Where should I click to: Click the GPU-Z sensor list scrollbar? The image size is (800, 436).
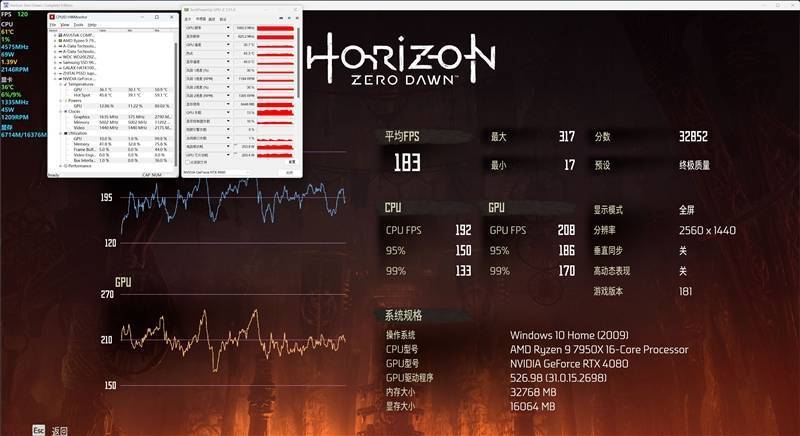[298, 62]
